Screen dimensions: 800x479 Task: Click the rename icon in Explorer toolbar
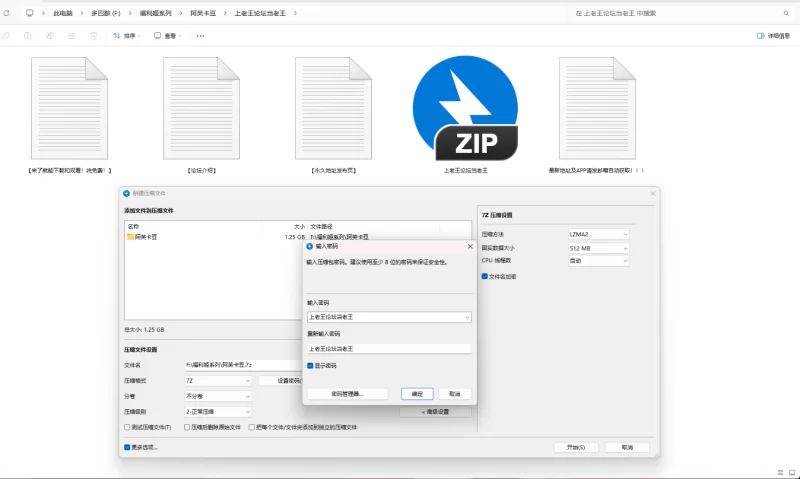49,36
